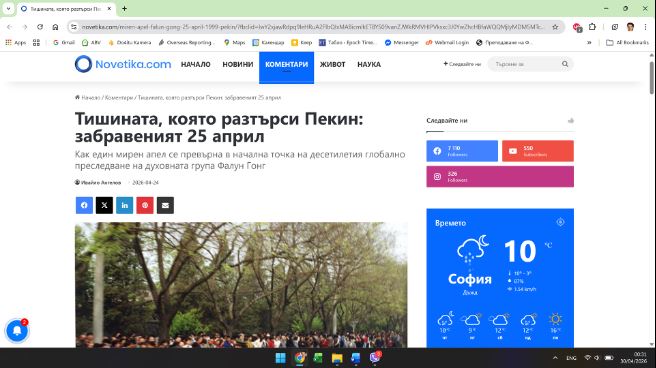Show hidden system tray icons
Image resolution: width=656 pixels, height=368 pixels.
555,358
